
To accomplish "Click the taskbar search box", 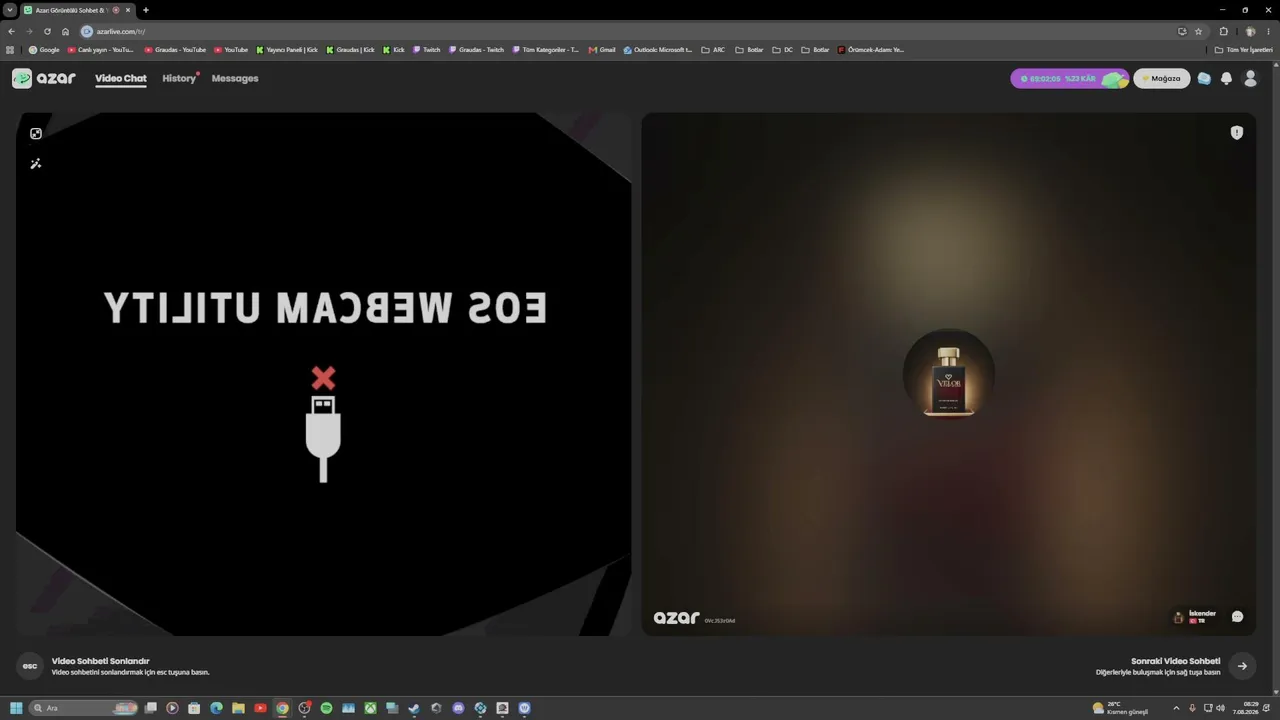I will (x=84, y=708).
